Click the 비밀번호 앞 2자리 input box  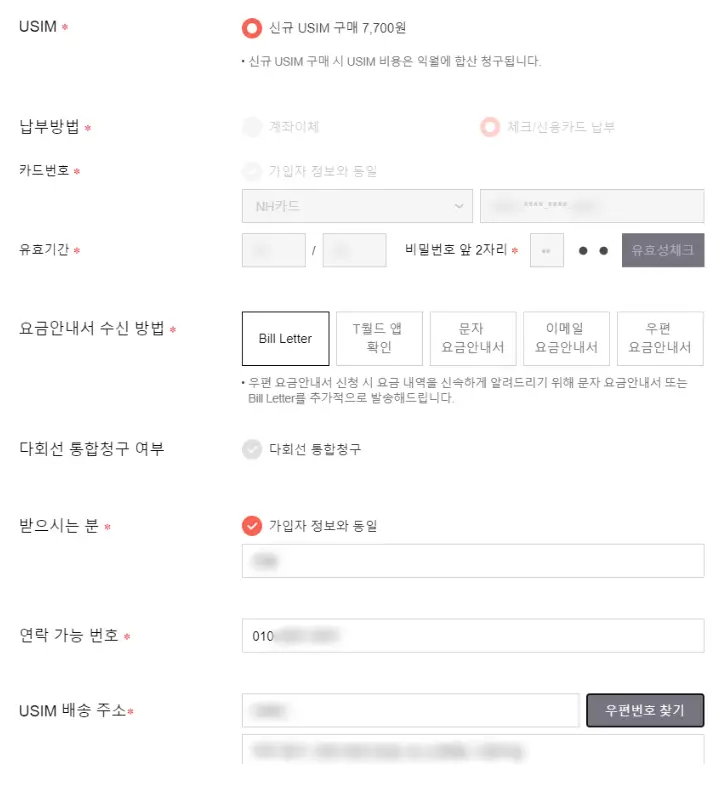click(546, 250)
